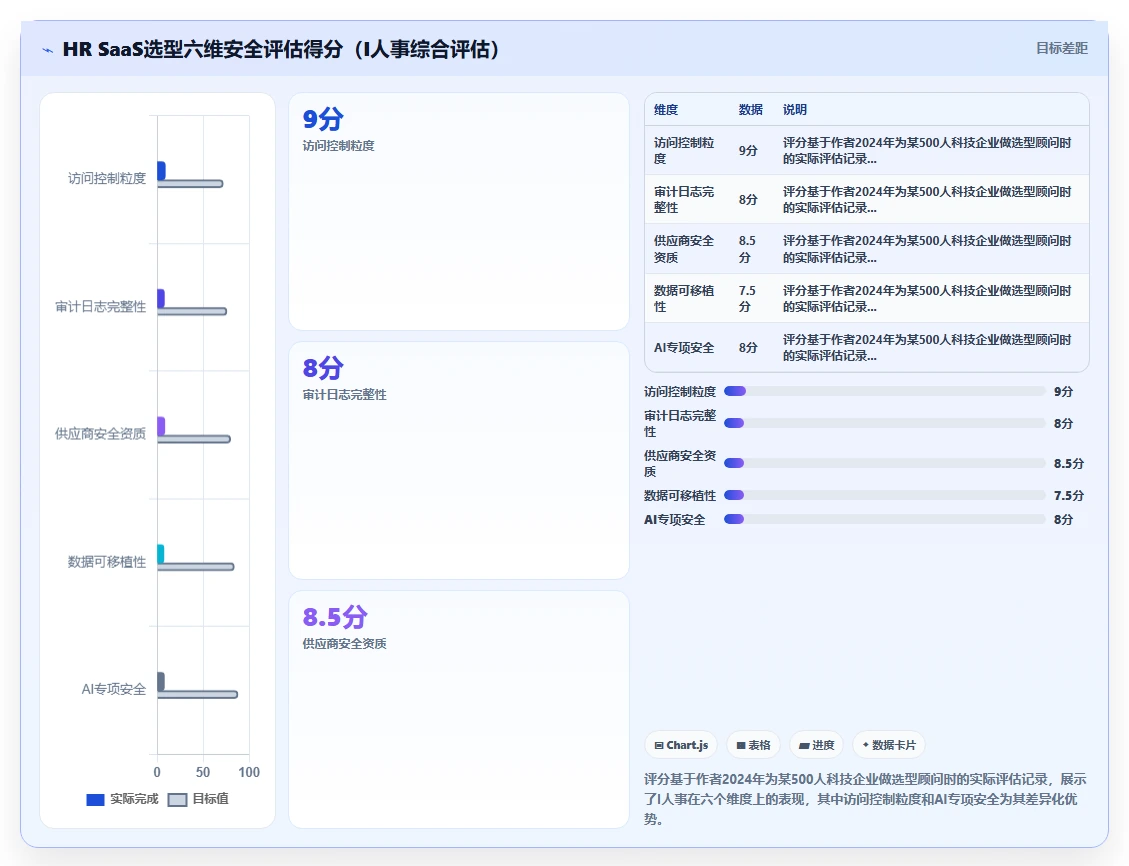Open the 目标差距 label in the header
1129x866 pixels.
(1061, 48)
